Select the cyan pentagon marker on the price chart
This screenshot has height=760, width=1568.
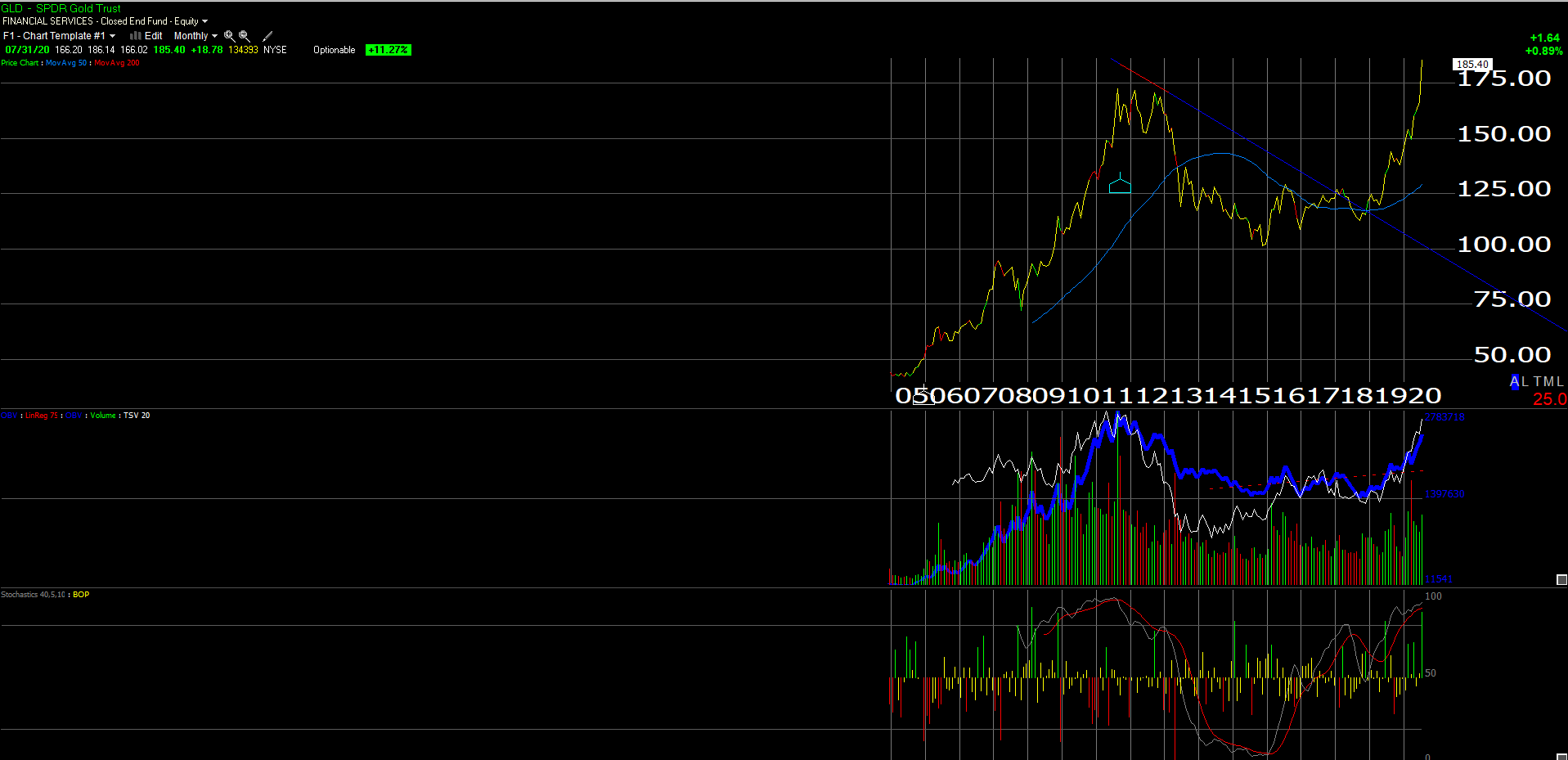(1120, 187)
